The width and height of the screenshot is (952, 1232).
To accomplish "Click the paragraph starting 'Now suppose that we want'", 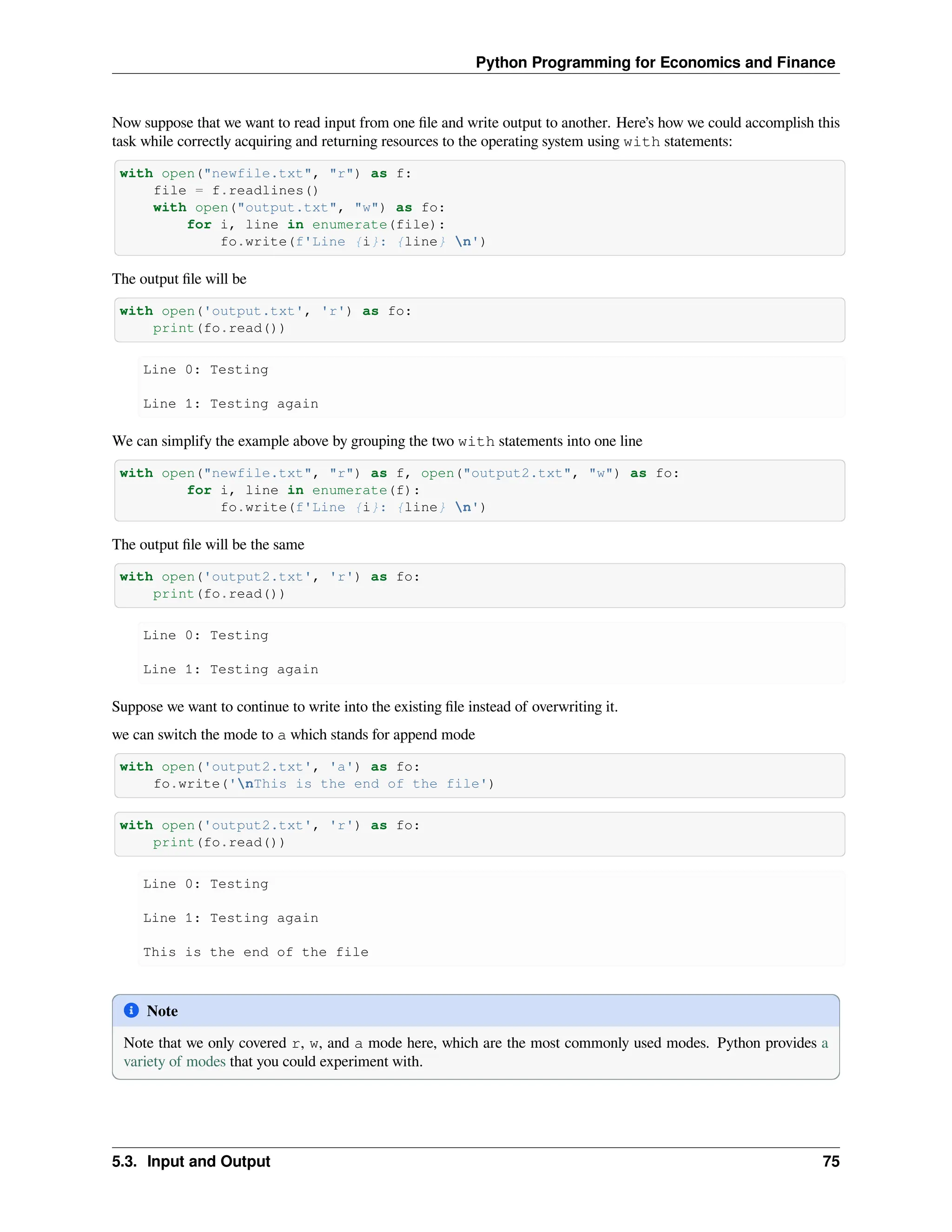I will coord(476,132).
